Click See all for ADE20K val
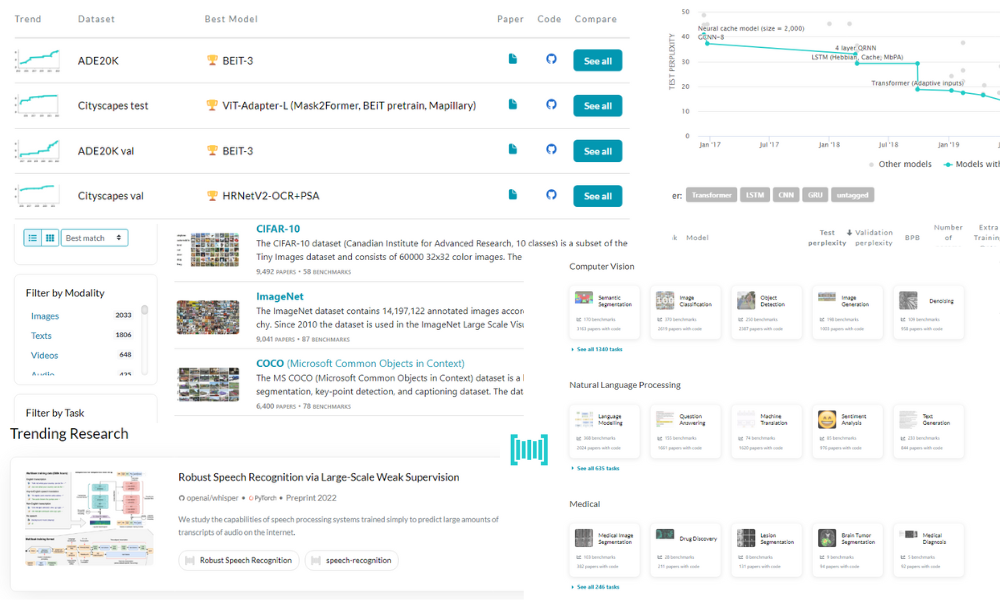This screenshot has width=1000, height=600. click(598, 151)
